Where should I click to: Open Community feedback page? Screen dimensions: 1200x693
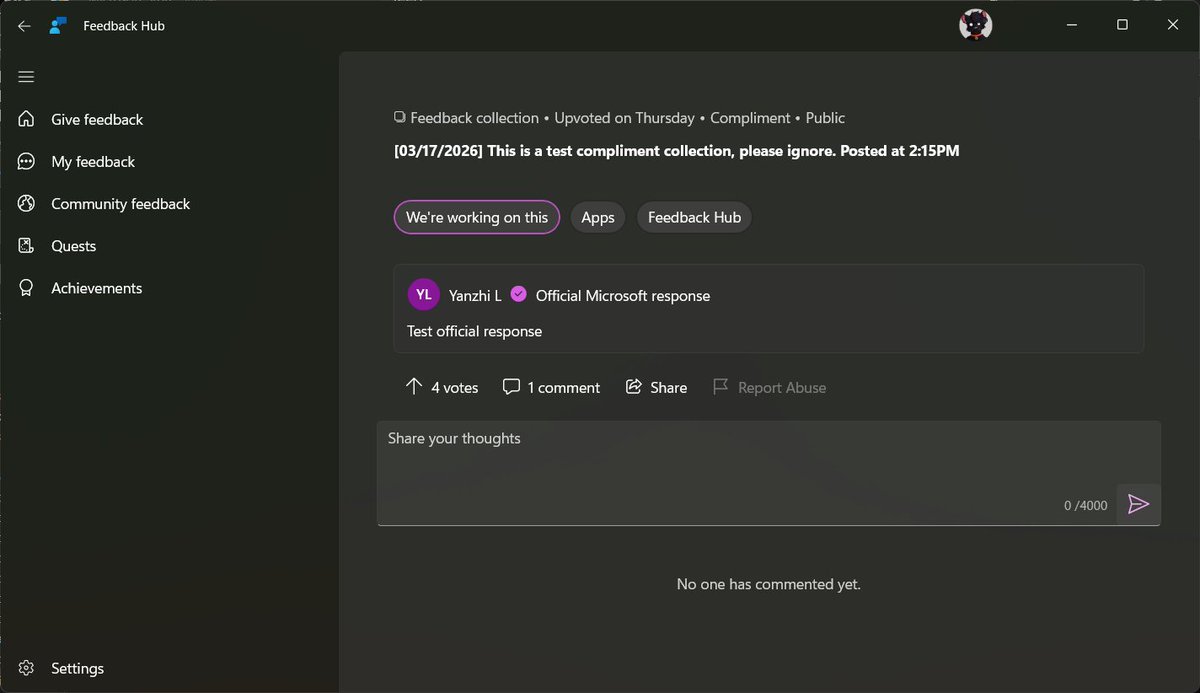pyautogui.click(x=120, y=203)
